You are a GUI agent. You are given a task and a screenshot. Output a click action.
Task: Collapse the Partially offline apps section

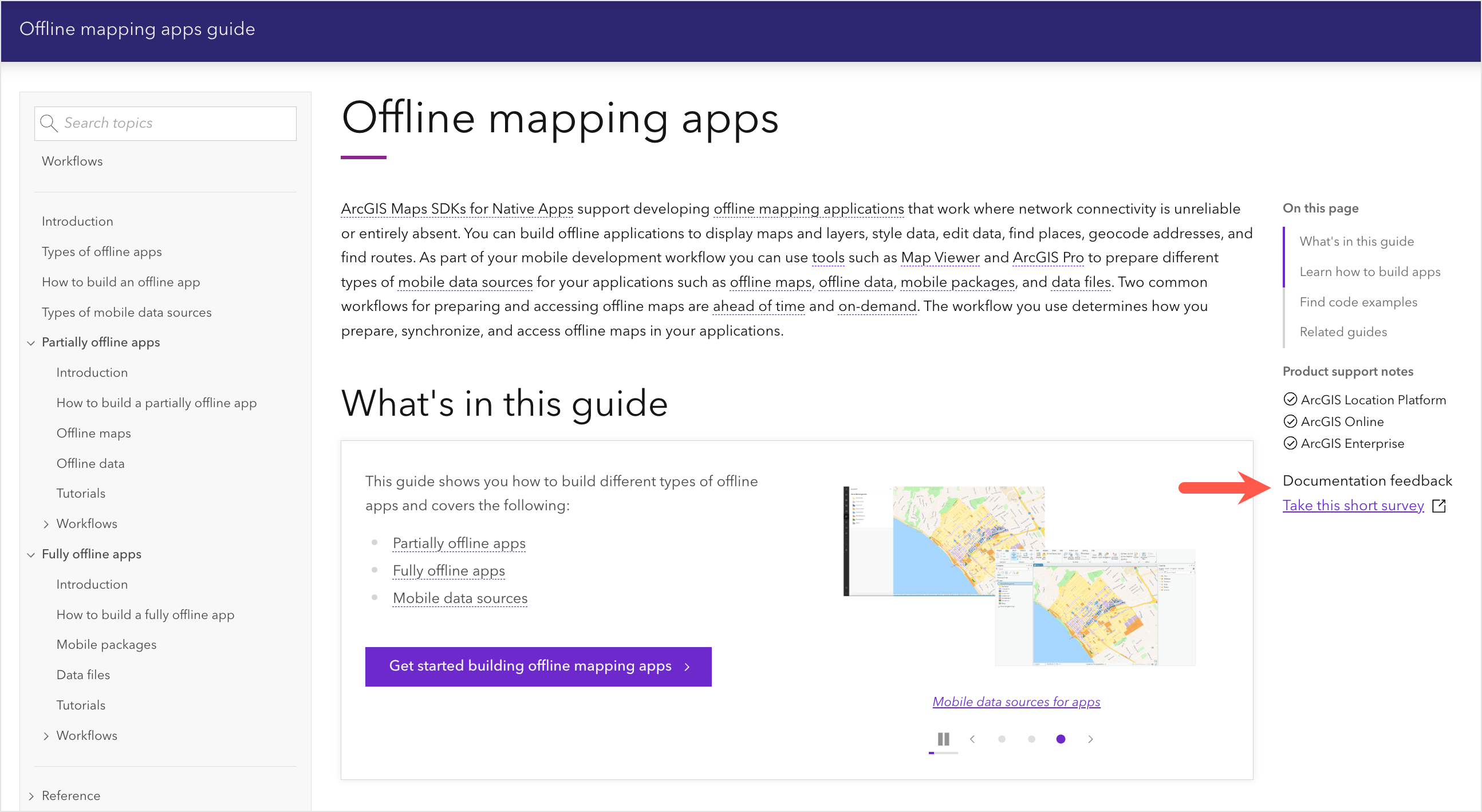(x=31, y=343)
